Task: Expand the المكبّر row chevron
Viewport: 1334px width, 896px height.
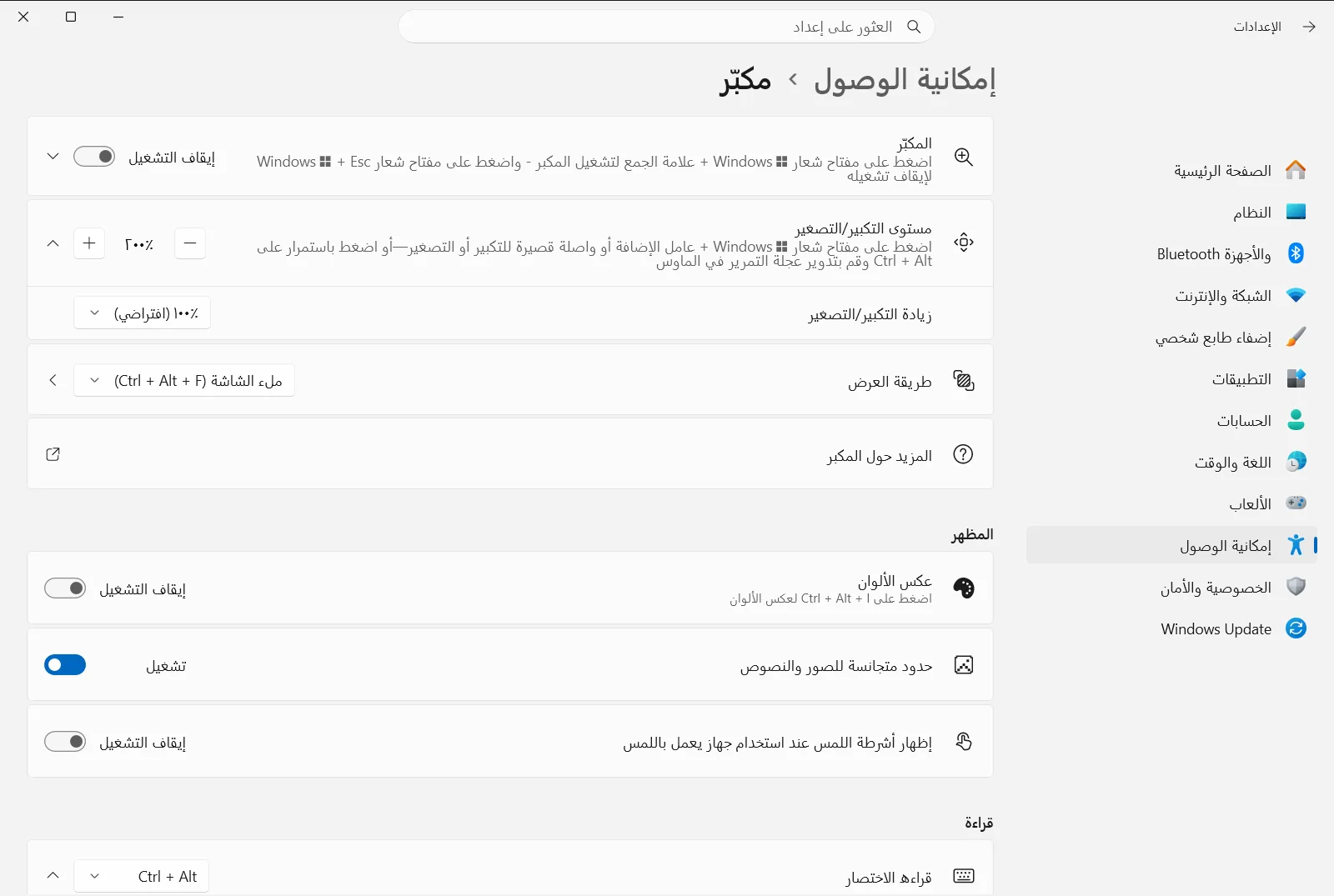Action: (53, 157)
